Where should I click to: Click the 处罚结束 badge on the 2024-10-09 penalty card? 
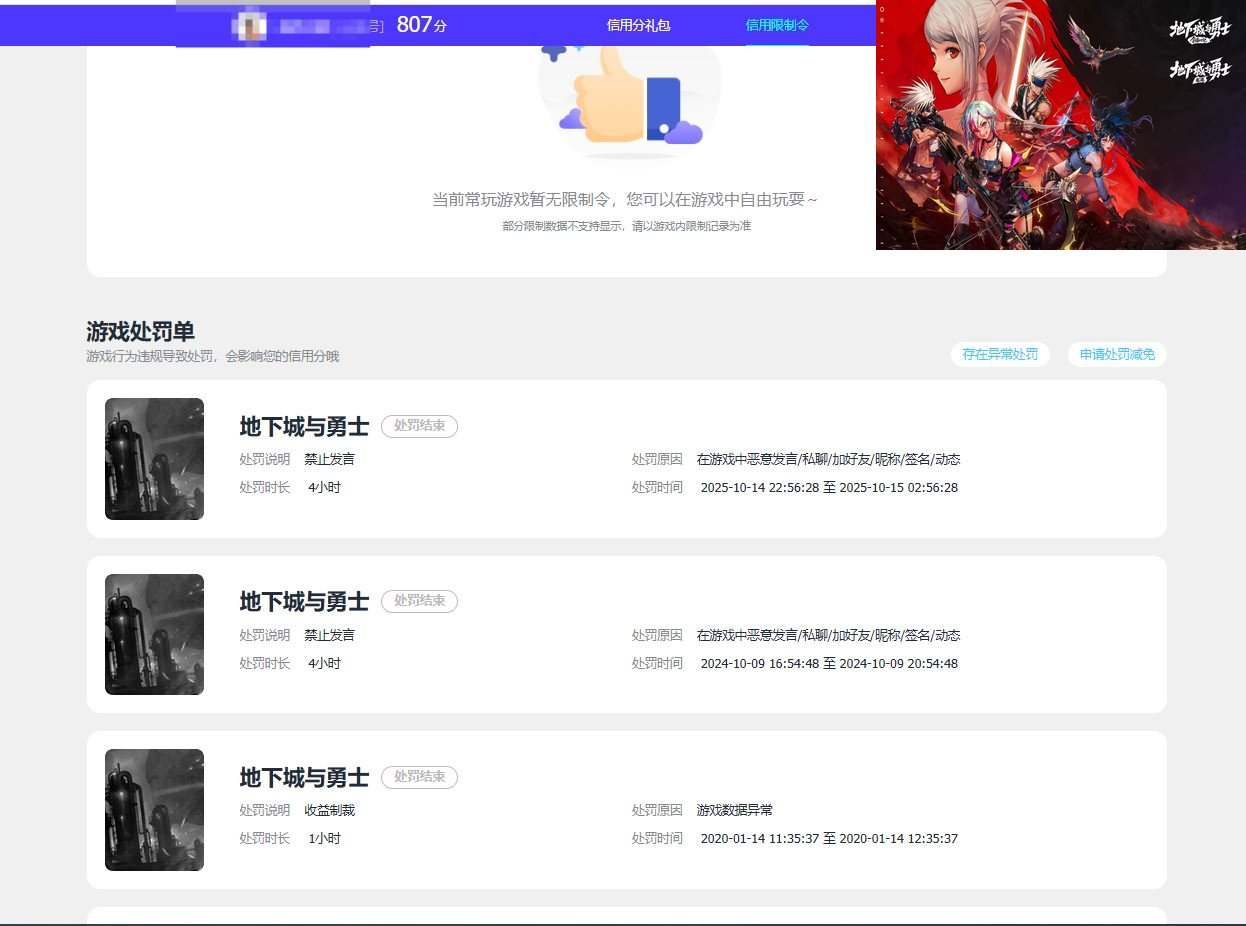pos(419,601)
